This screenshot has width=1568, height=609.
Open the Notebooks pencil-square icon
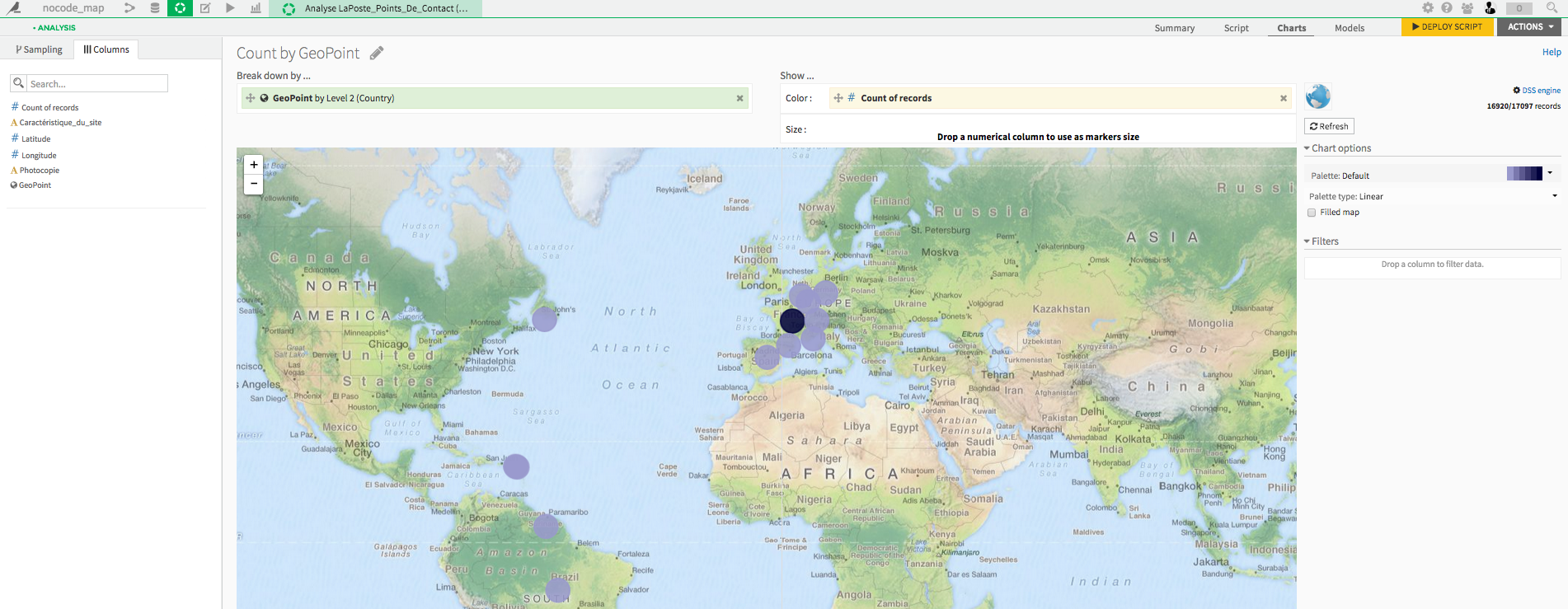205,8
